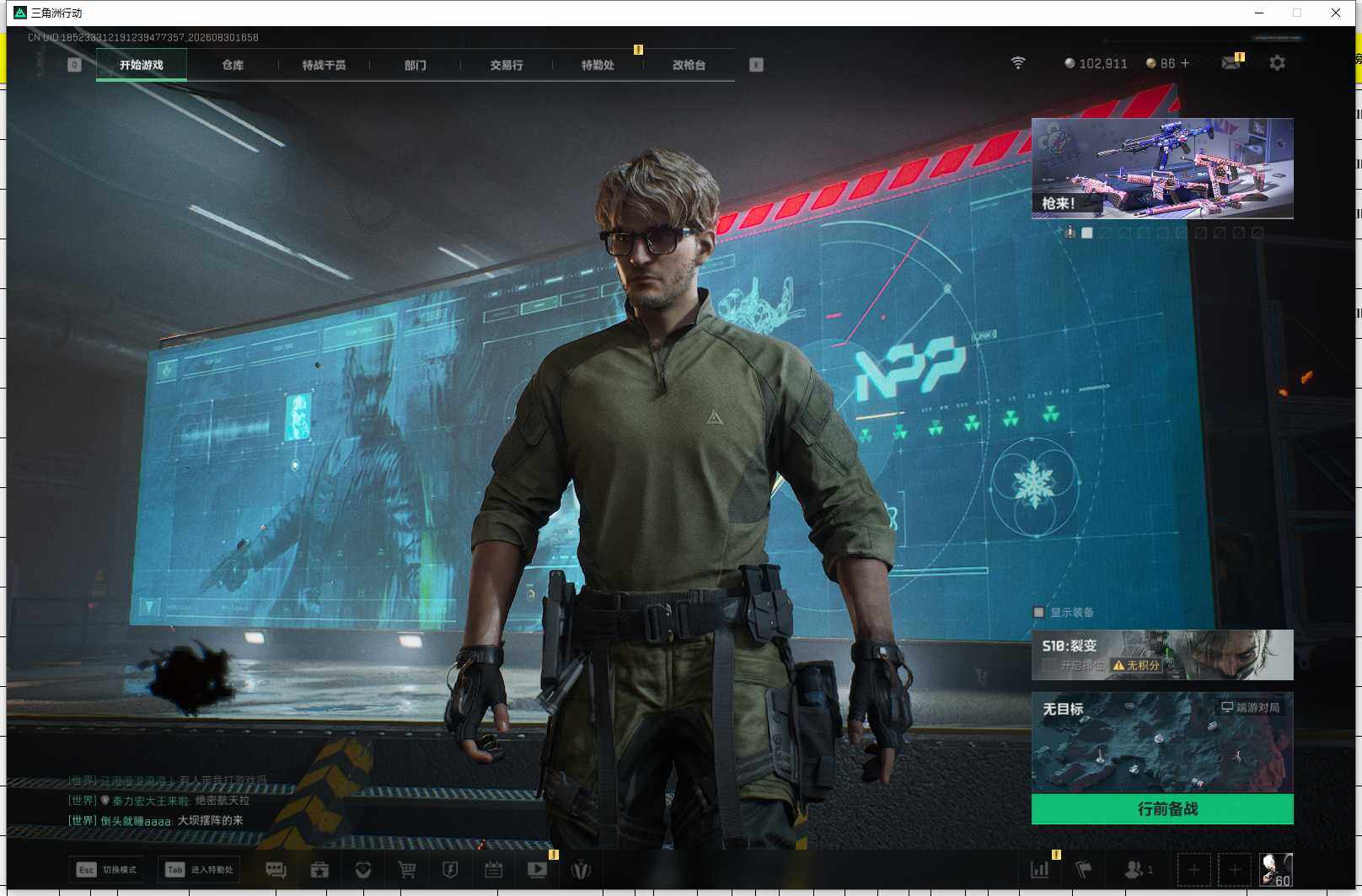1362x896 pixels.
Task: Open the flags icon in bottom bar
Action: pos(1084,870)
